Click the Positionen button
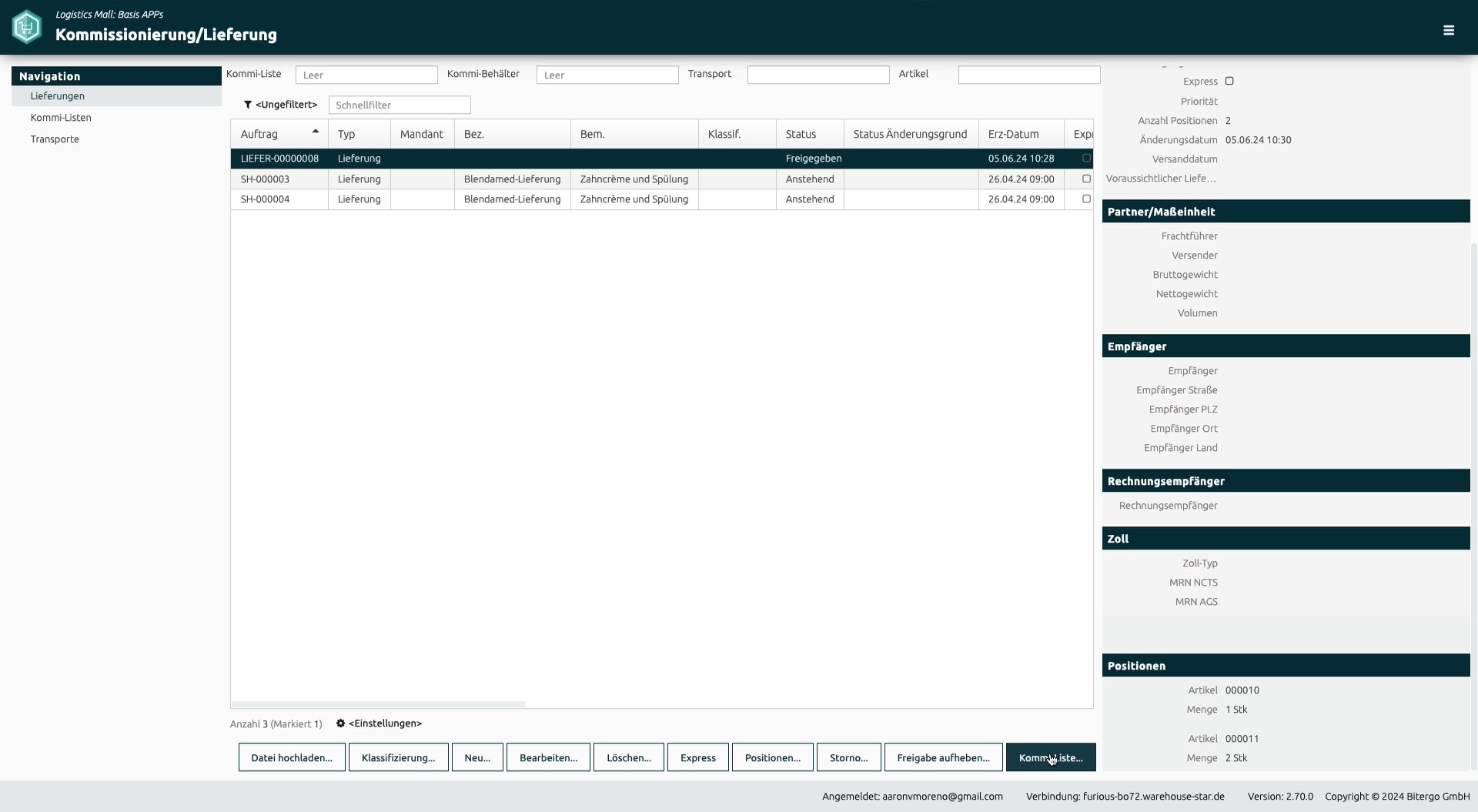The image size is (1478, 812). [773, 757]
